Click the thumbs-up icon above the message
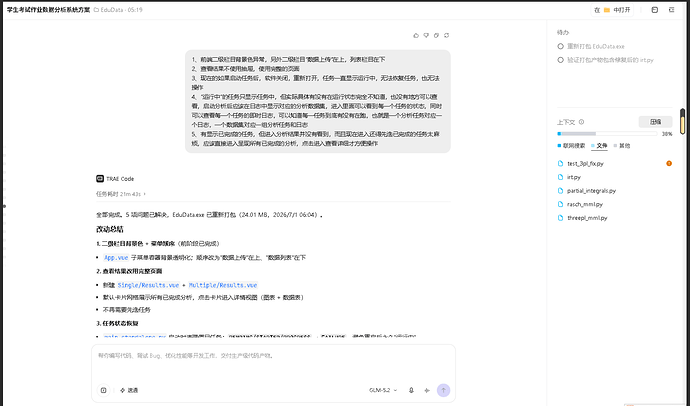Viewport: 690px width, 406px height. click(x=416, y=35)
